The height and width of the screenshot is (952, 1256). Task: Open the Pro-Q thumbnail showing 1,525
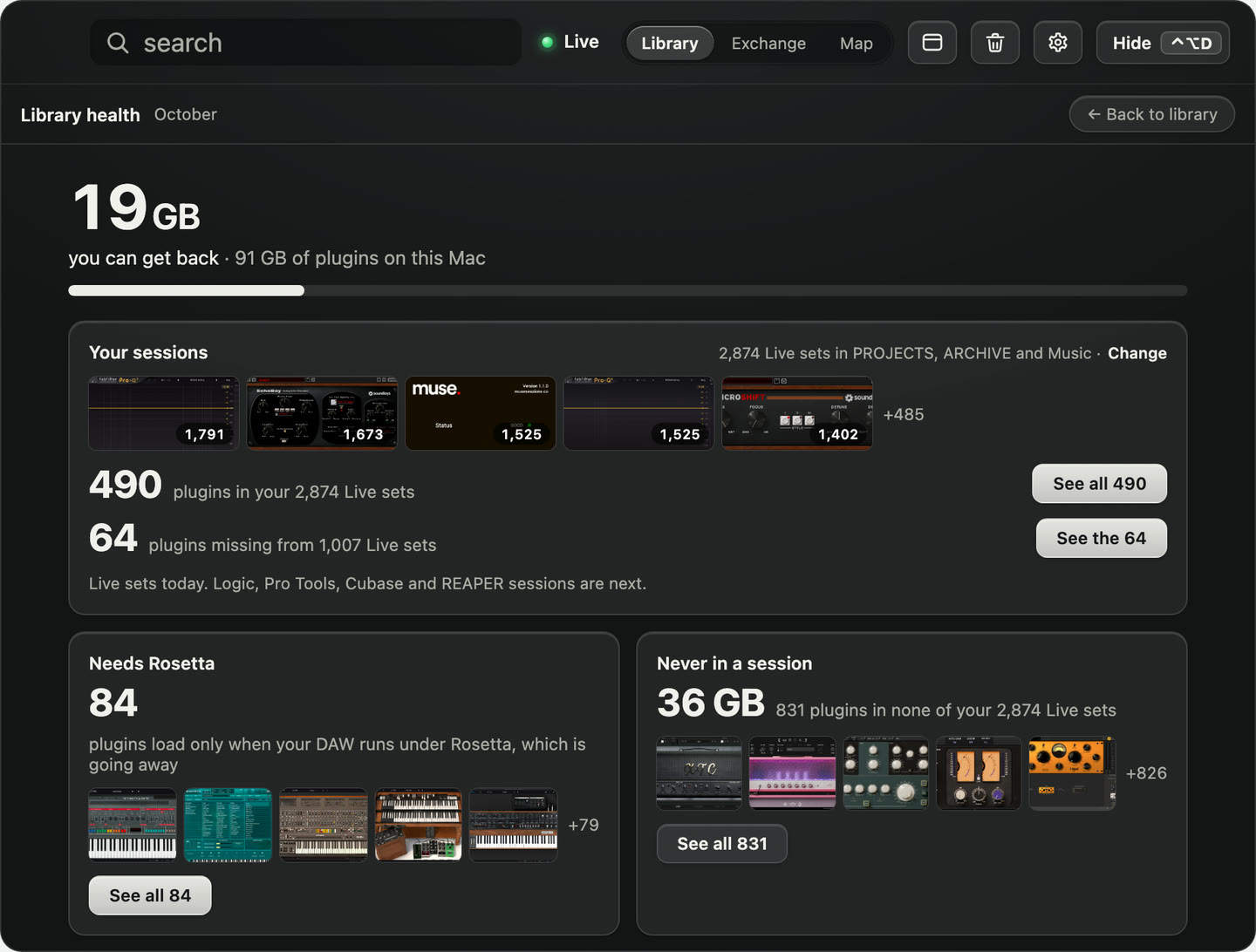638,413
